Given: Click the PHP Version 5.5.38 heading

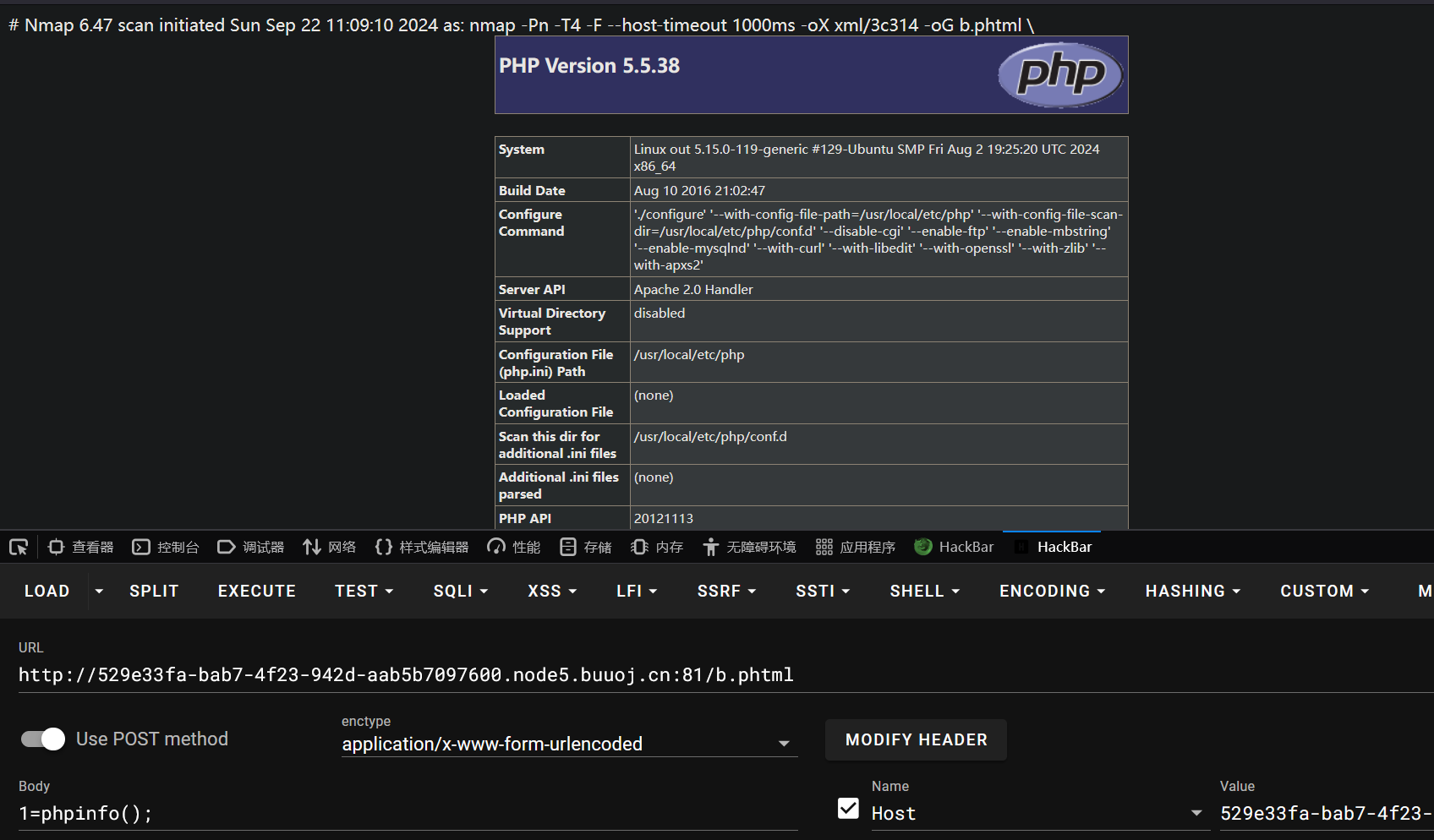Looking at the screenshot, I should point(589,66).
